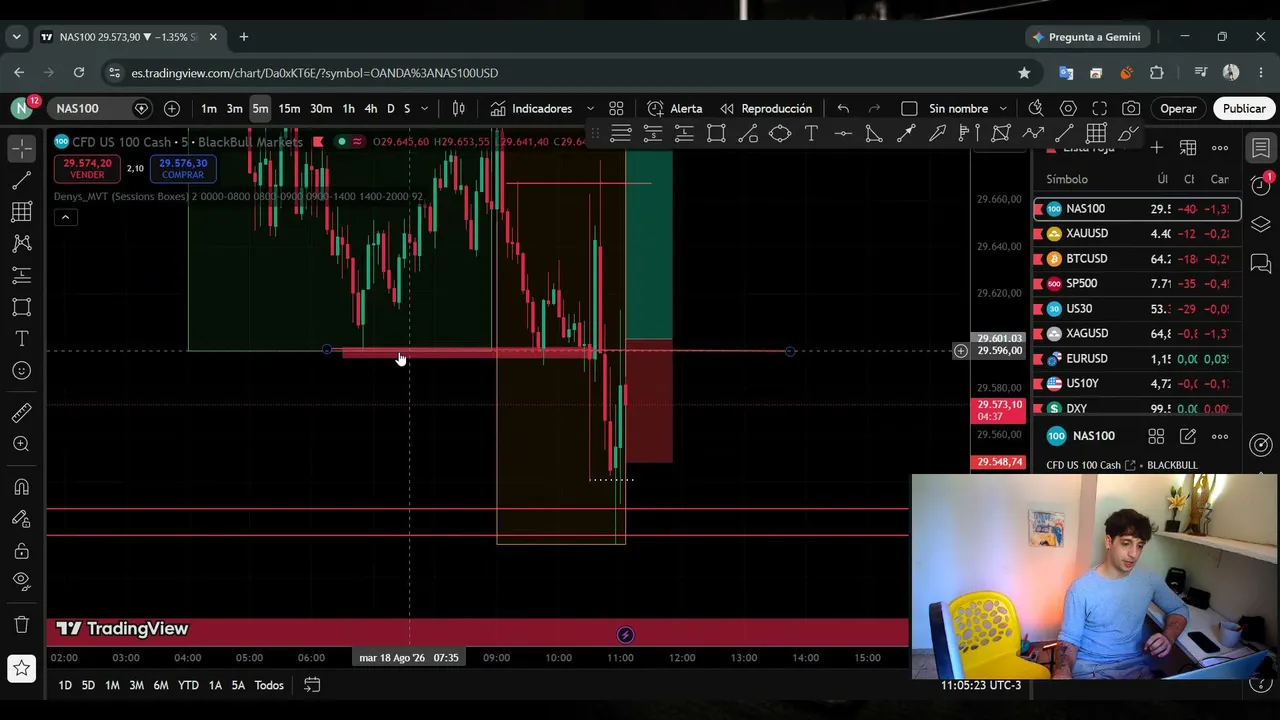Click the trash remove objects icon

[21, 625]
